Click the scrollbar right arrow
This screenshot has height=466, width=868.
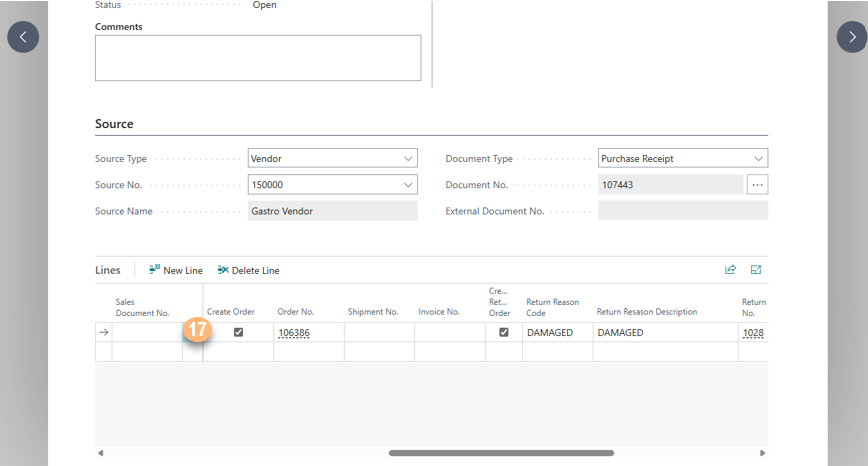762,453
